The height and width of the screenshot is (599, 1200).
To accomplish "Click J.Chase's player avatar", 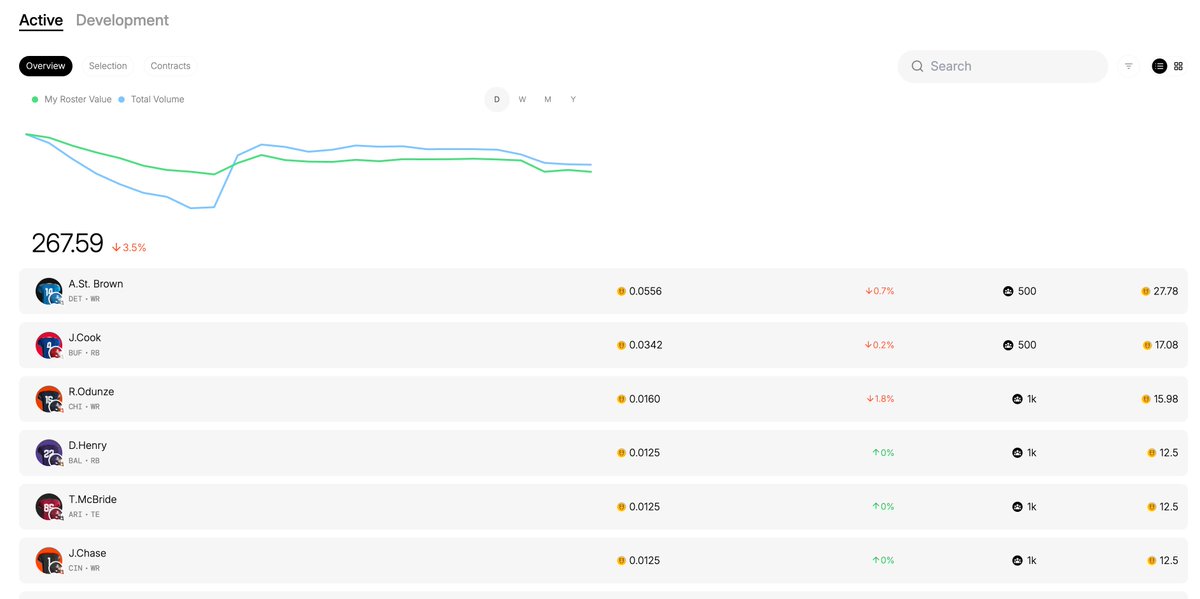I will pyautogui.click(x=49, y=561).
